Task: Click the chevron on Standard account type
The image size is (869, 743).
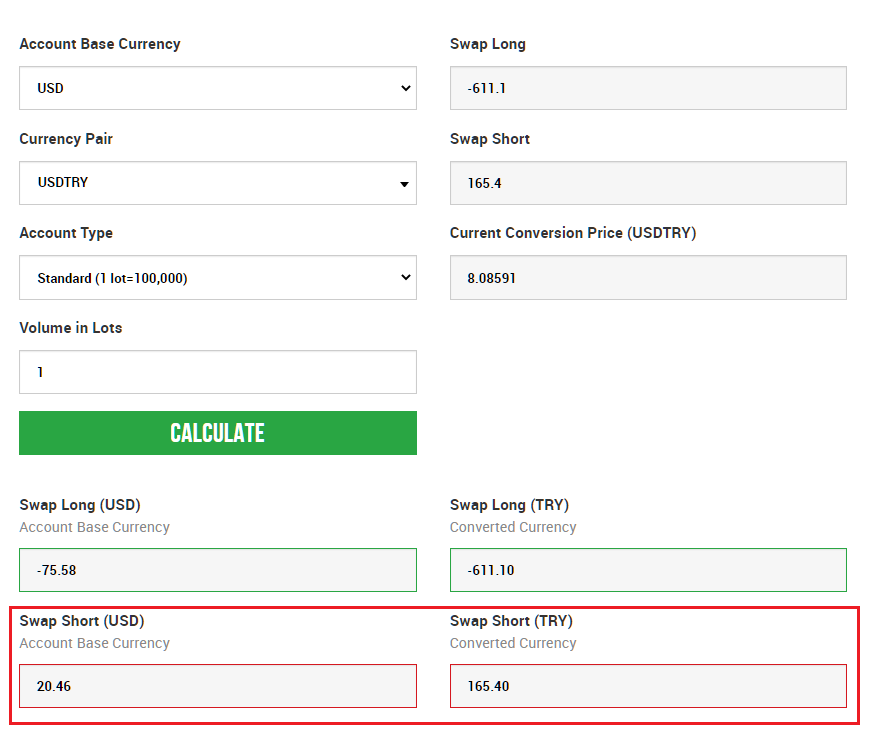Action: [x=406, y=277]
